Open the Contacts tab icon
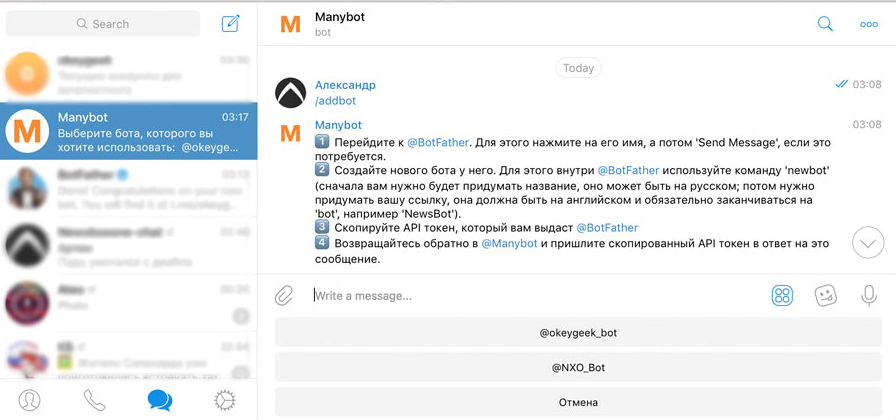This screenshot has height=420, width=896. (x=30, y=400)
